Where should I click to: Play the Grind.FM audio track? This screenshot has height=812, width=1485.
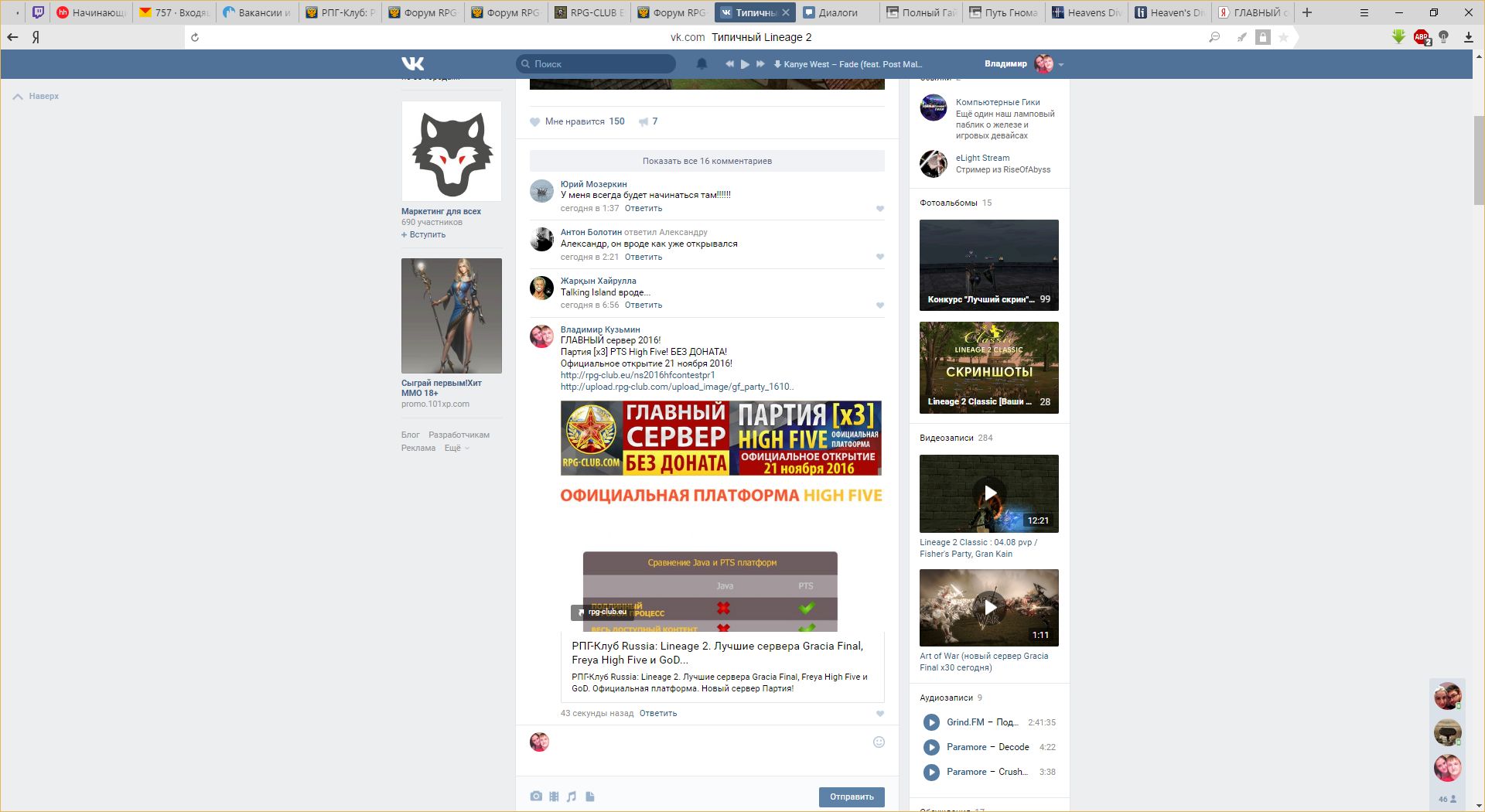pos(931,722)
